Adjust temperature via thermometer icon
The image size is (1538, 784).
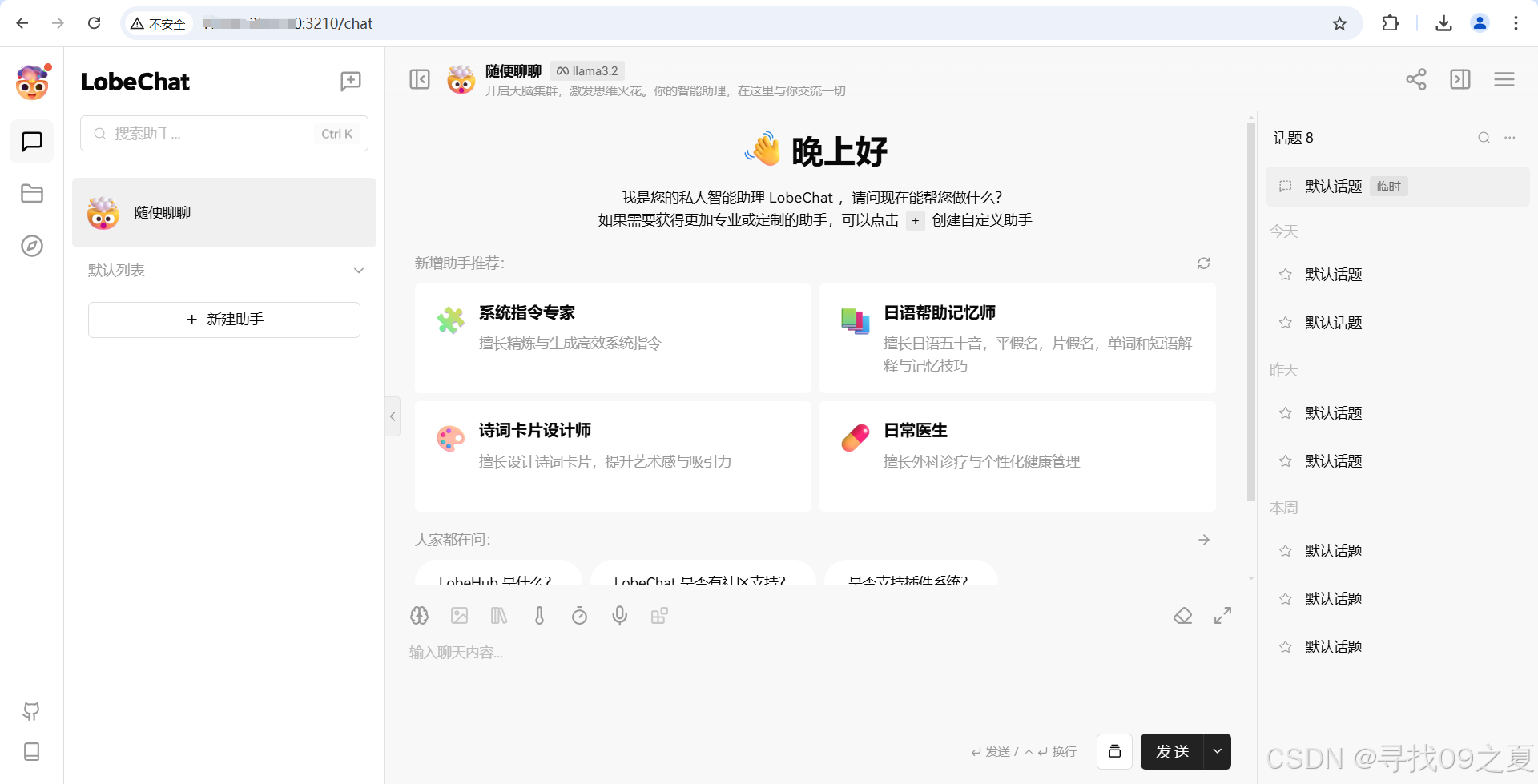pos(540,616)
